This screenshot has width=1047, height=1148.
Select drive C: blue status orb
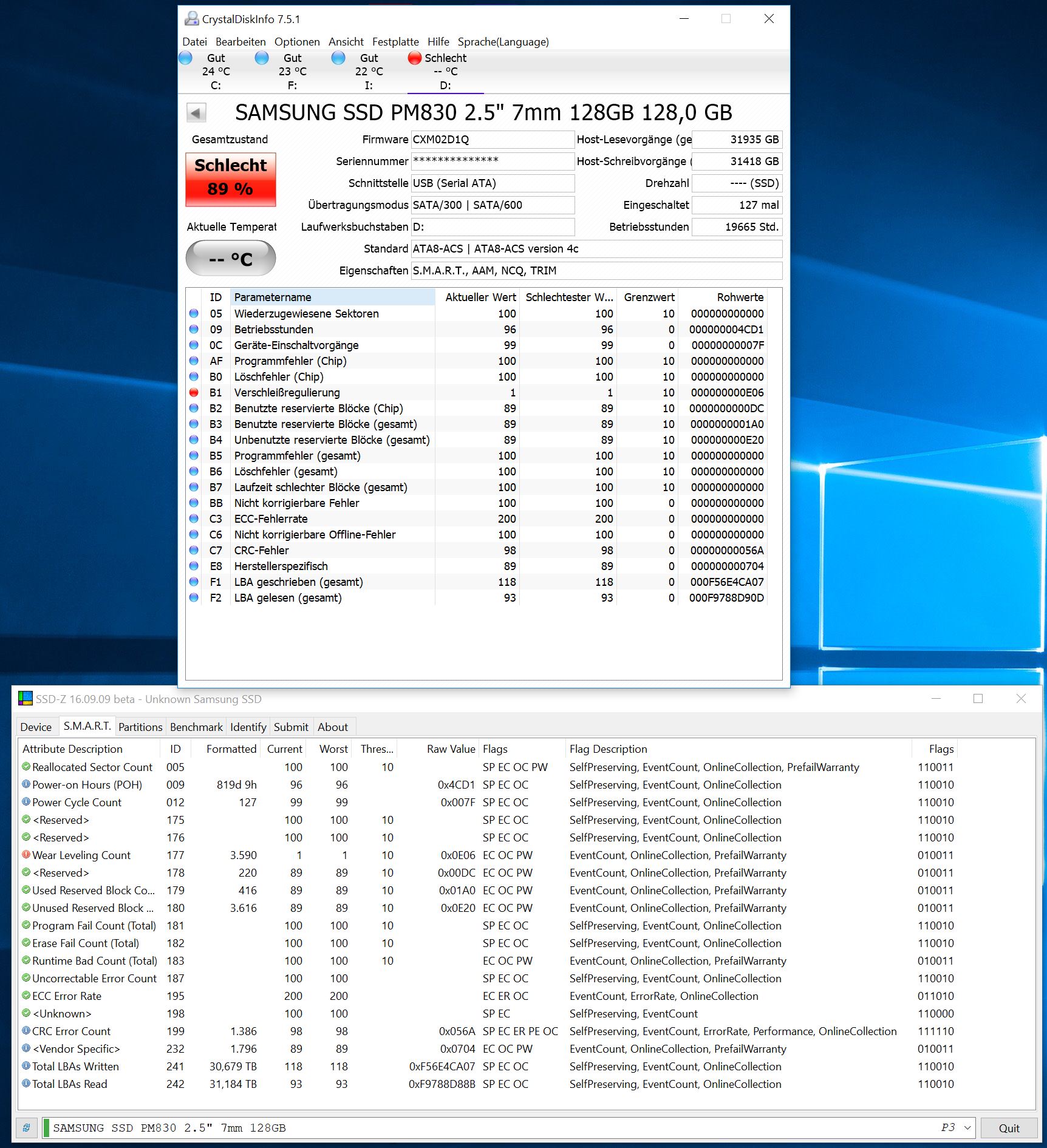coord(186,58)
